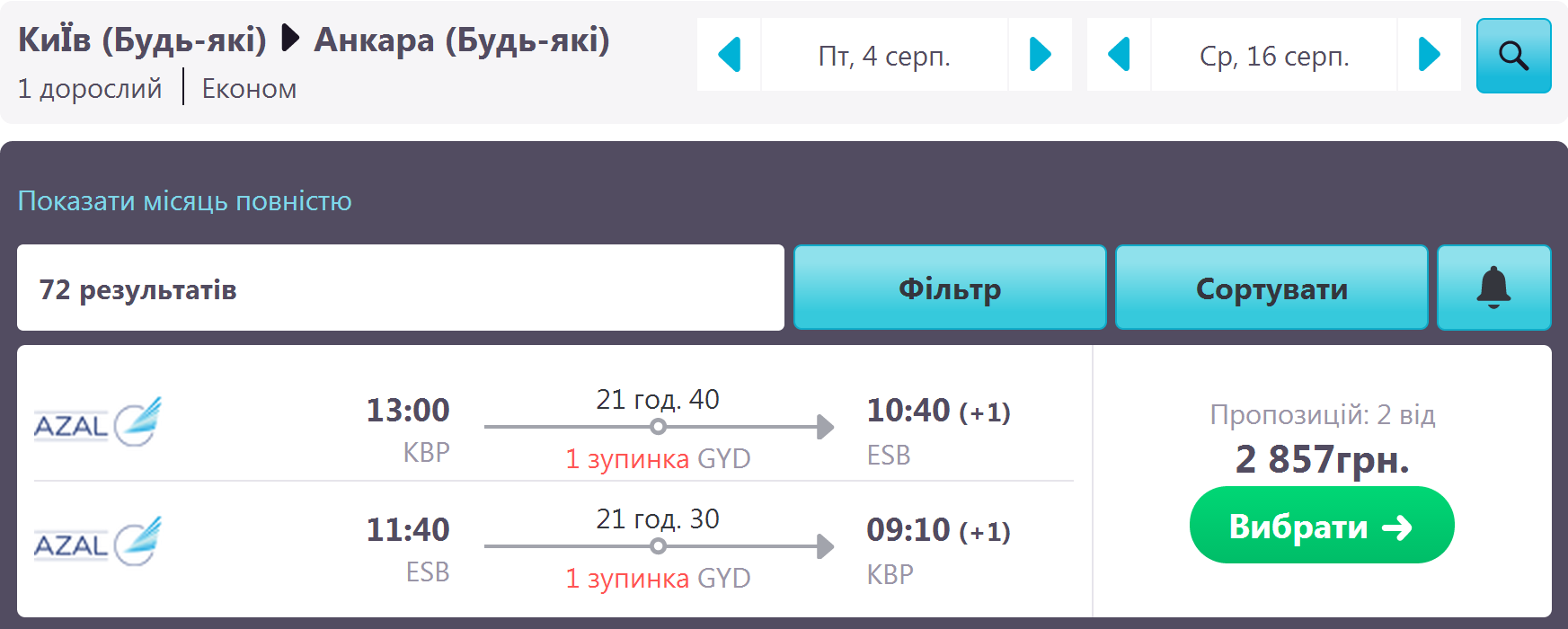Click the magnifier search button

[1513, 56]
